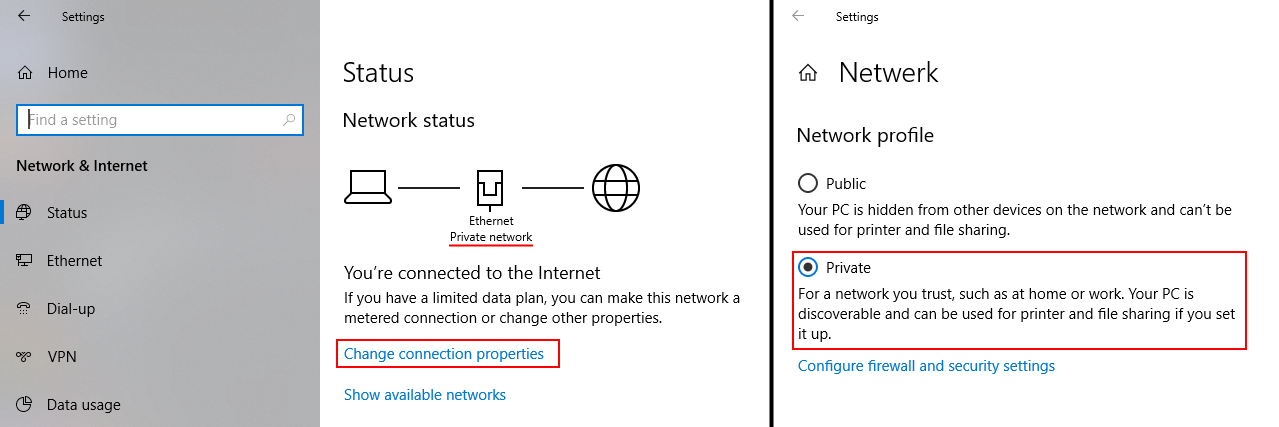The image size is (1279, 427).
Task: Click the back arrow in right Settings window
Action: 797,16
